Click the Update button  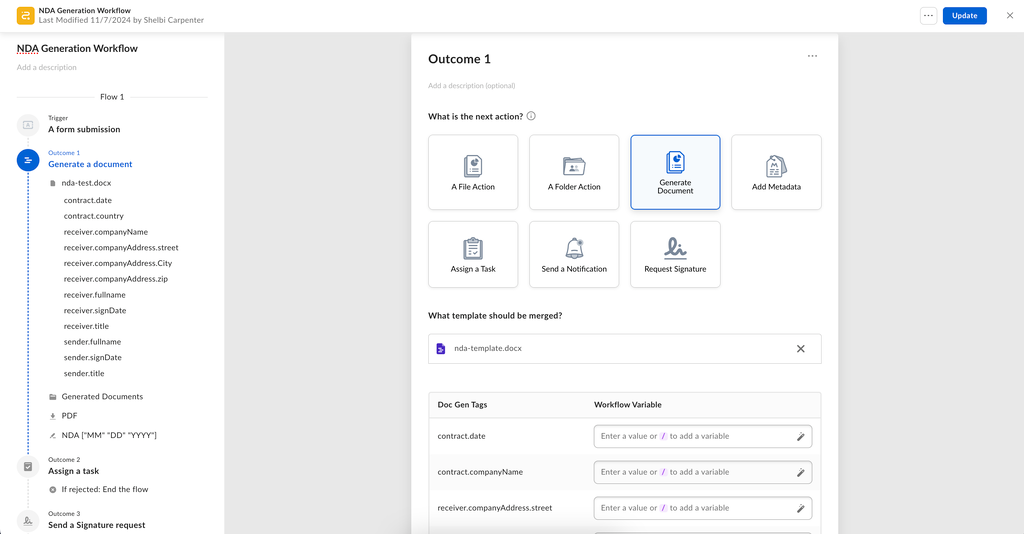coord(964,16)
